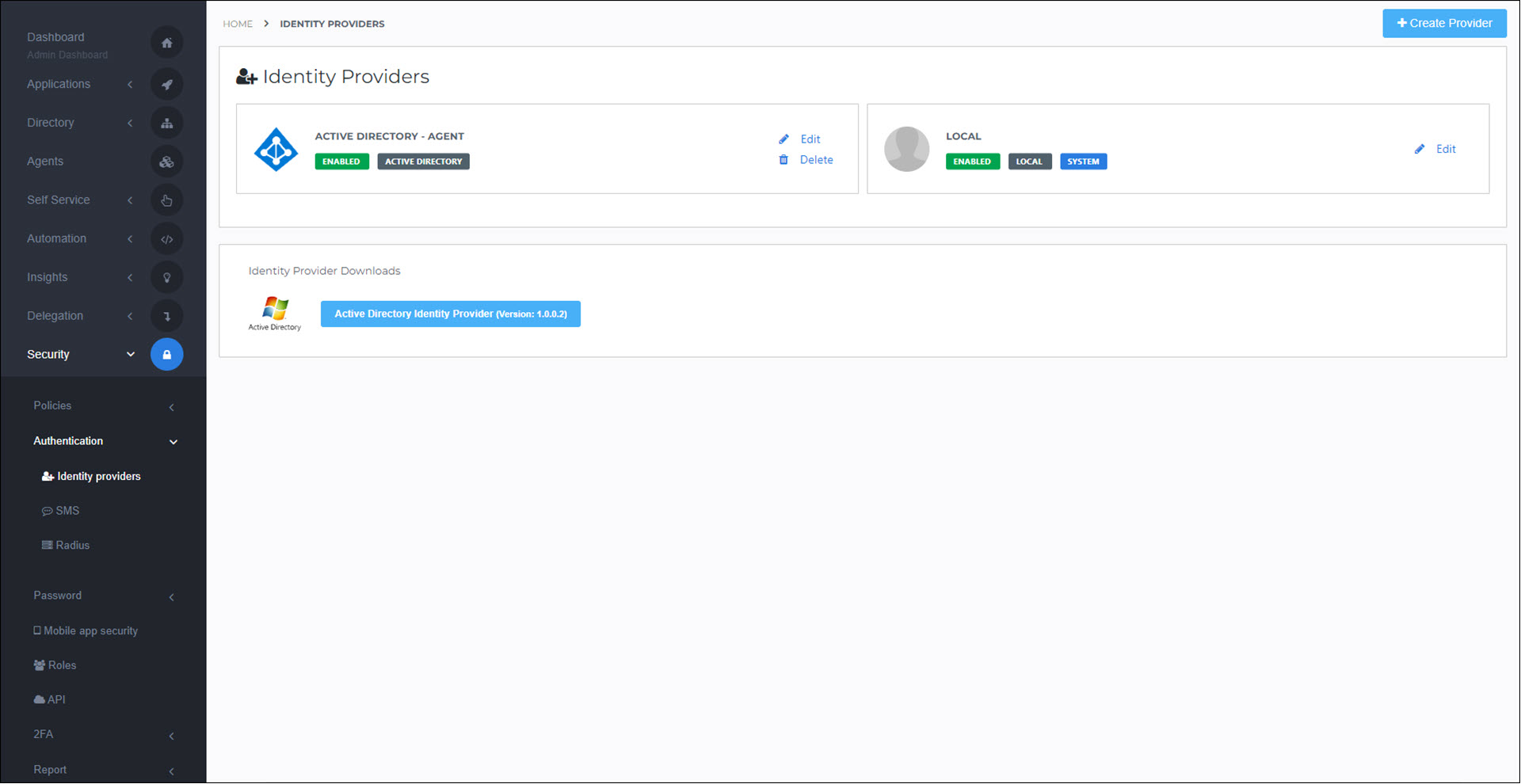The image size is (1521, 784).
Task: Click the Automation code icon
Action: 166,239
